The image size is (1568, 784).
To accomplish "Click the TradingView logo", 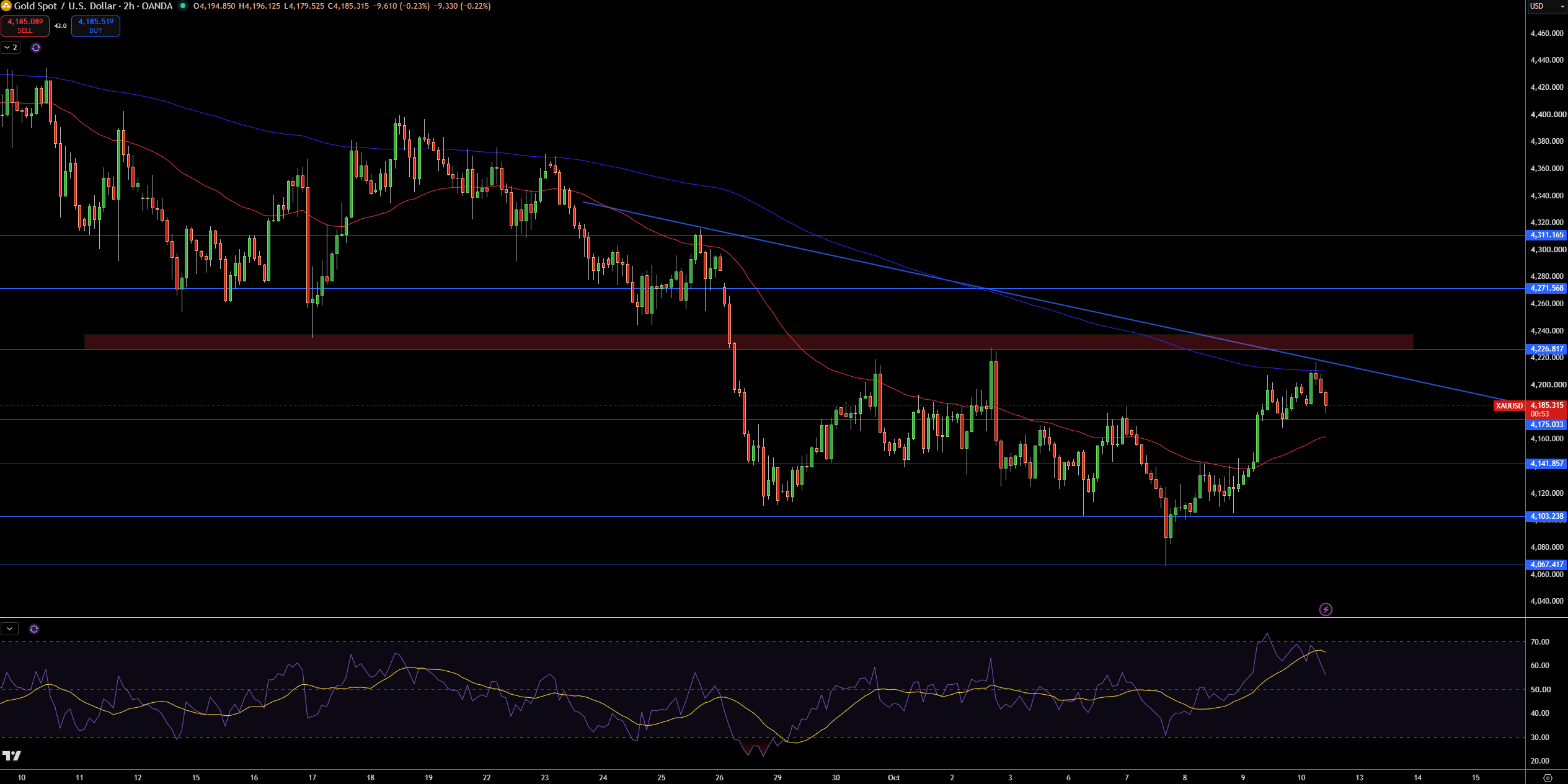I will tap(11, 755).
